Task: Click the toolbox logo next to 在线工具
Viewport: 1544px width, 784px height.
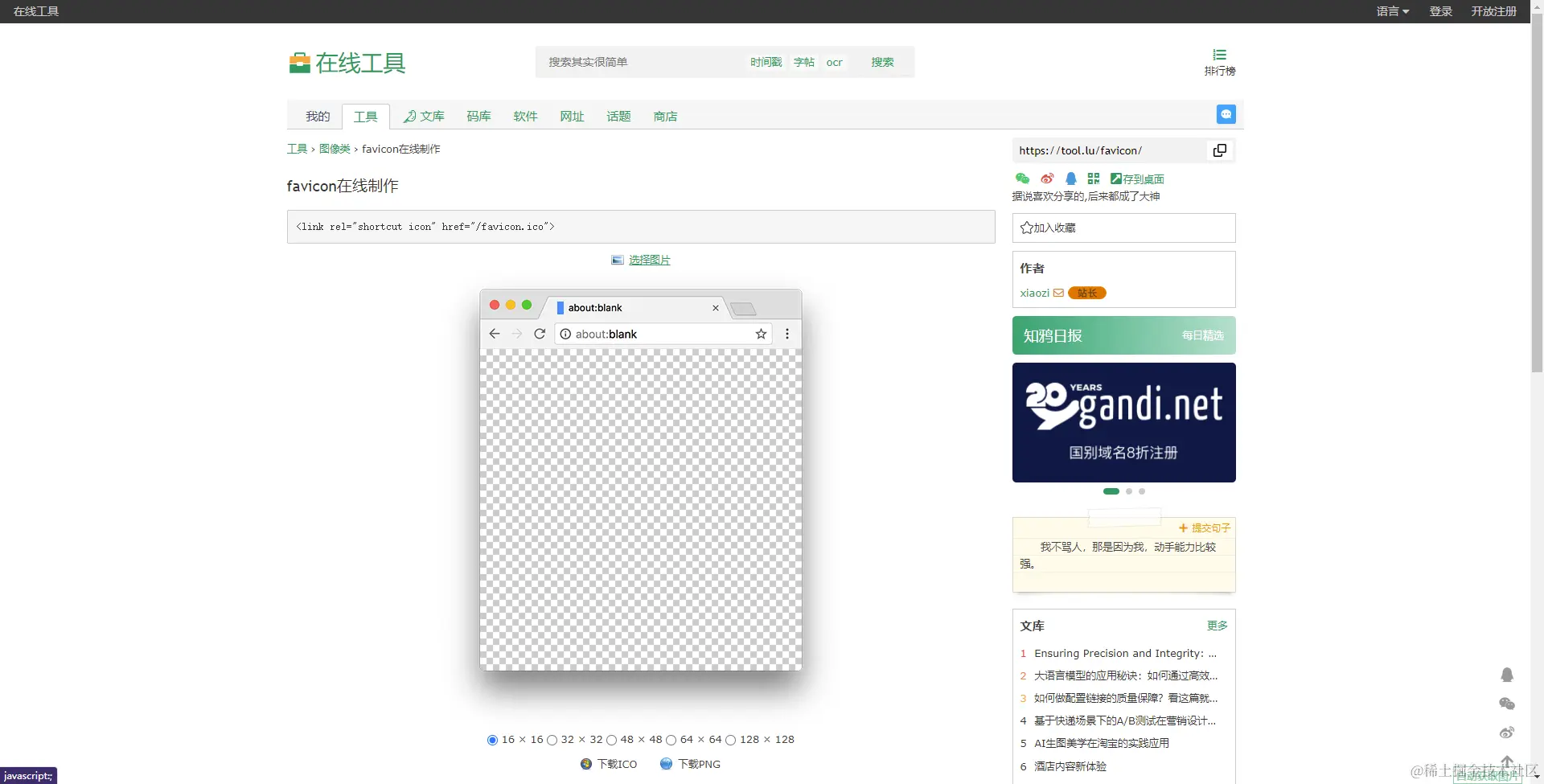Action: [299, 63]
